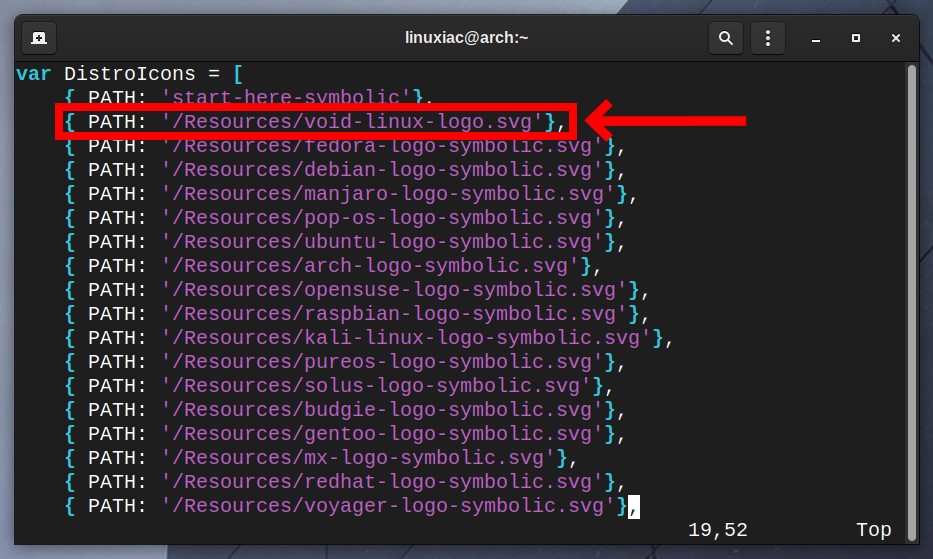Open the terminal search tool
Screen dimensions: 933x559
725,38
